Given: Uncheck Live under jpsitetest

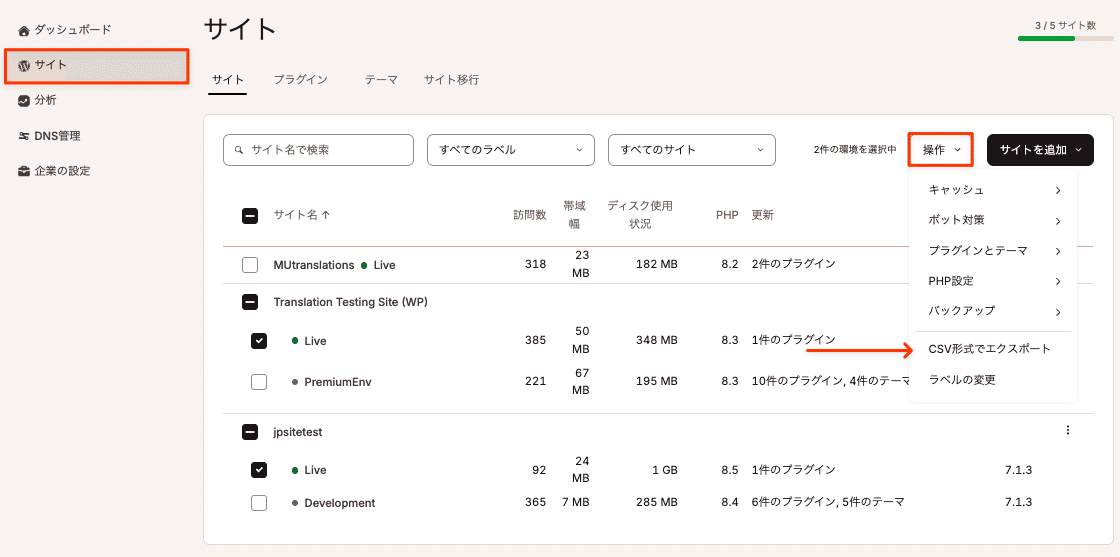Looking at the screenshot, I should (259, 470).
